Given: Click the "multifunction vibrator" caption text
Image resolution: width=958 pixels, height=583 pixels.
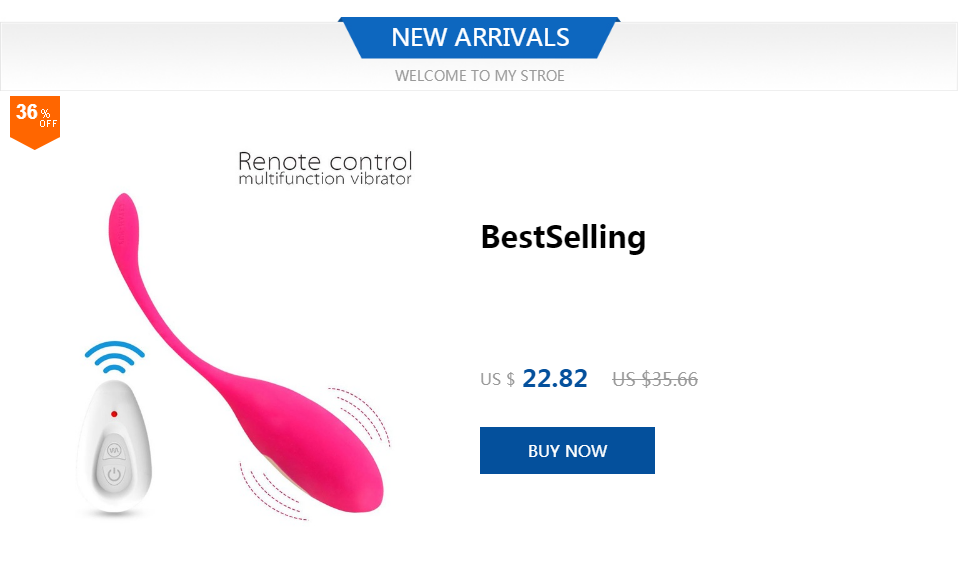Looking at the screenshot, I should (x=325, y=180).
